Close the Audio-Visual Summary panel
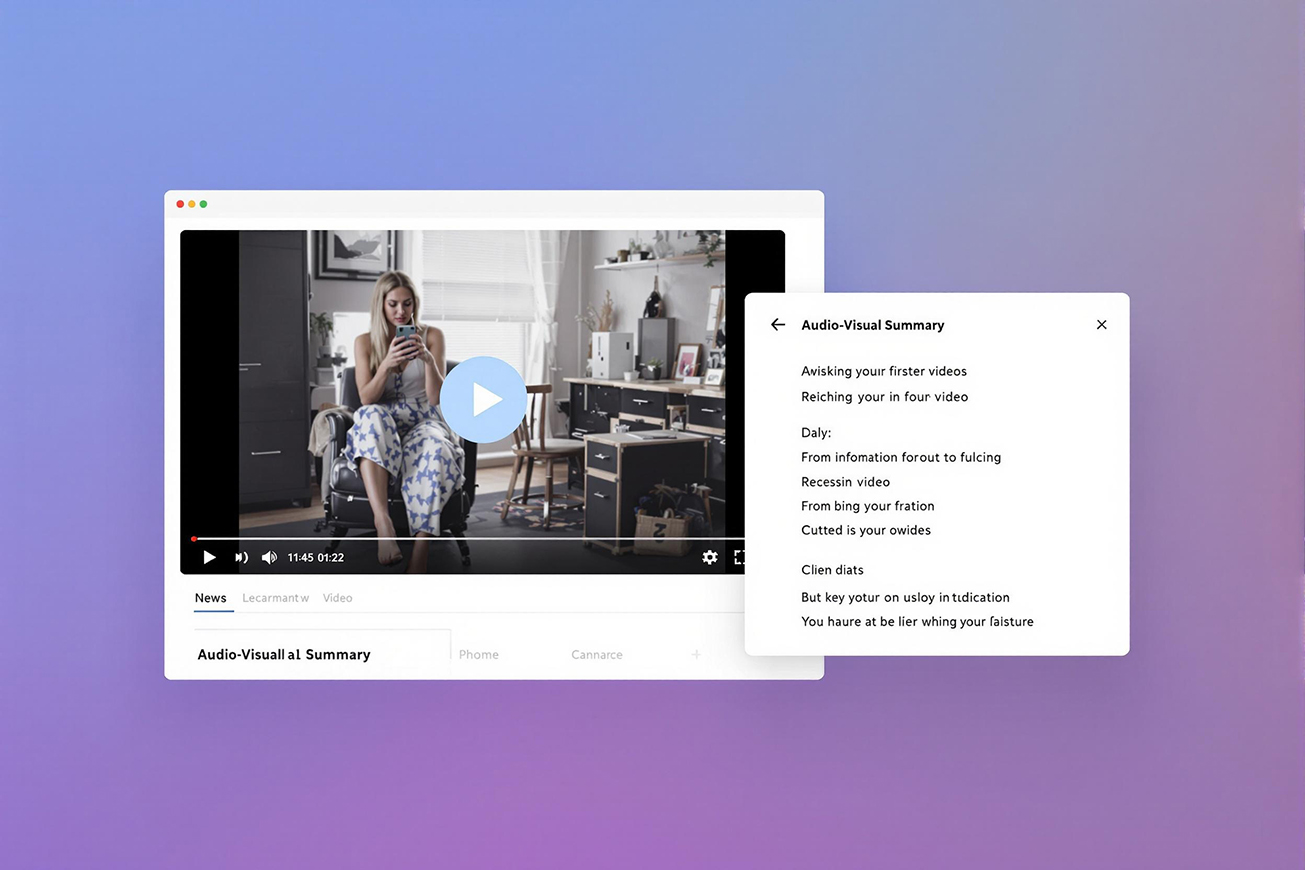The height and width of the screenshot is (870, 1305). 1101,325
